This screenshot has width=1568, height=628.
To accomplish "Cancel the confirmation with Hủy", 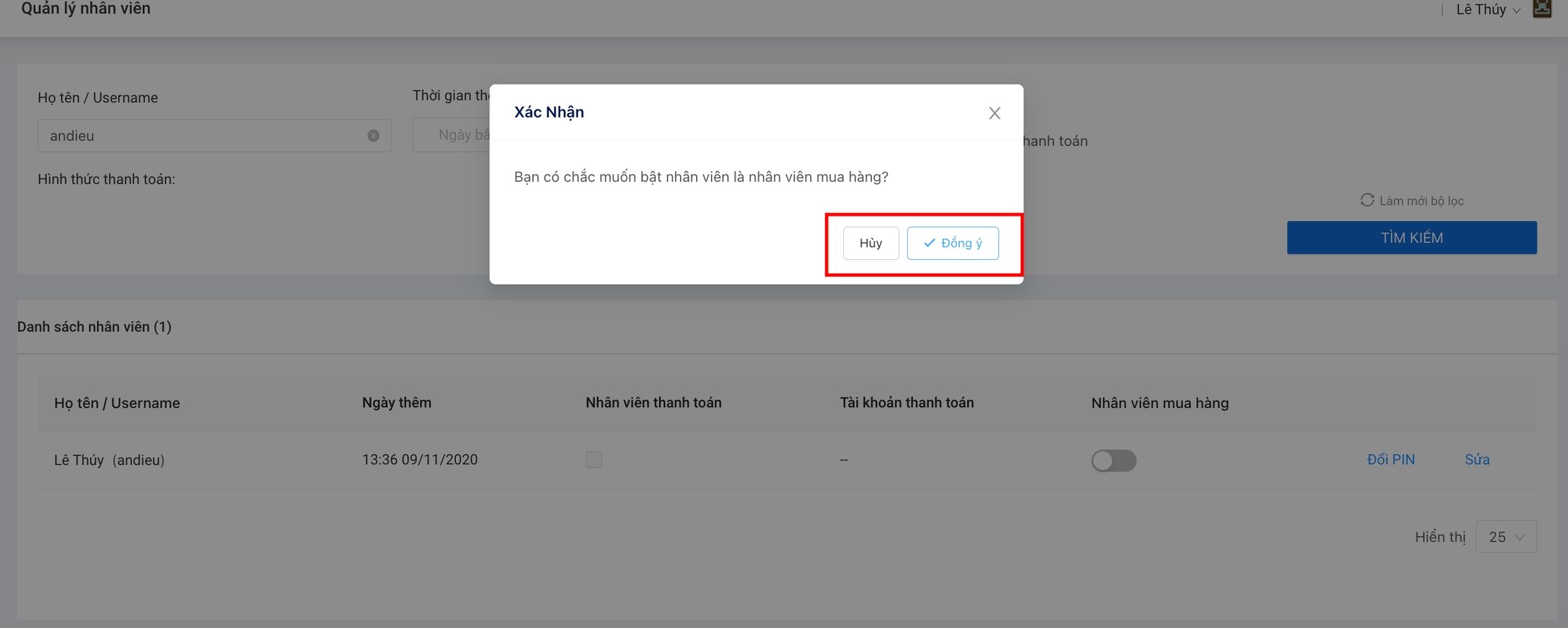I will coord(870,243).
